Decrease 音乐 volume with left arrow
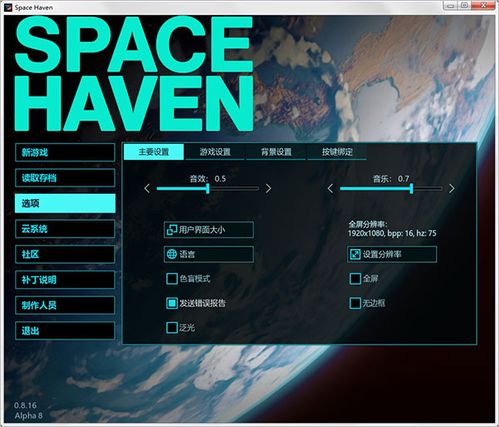This screenshot has height=427, width=499. click(330, 189)
